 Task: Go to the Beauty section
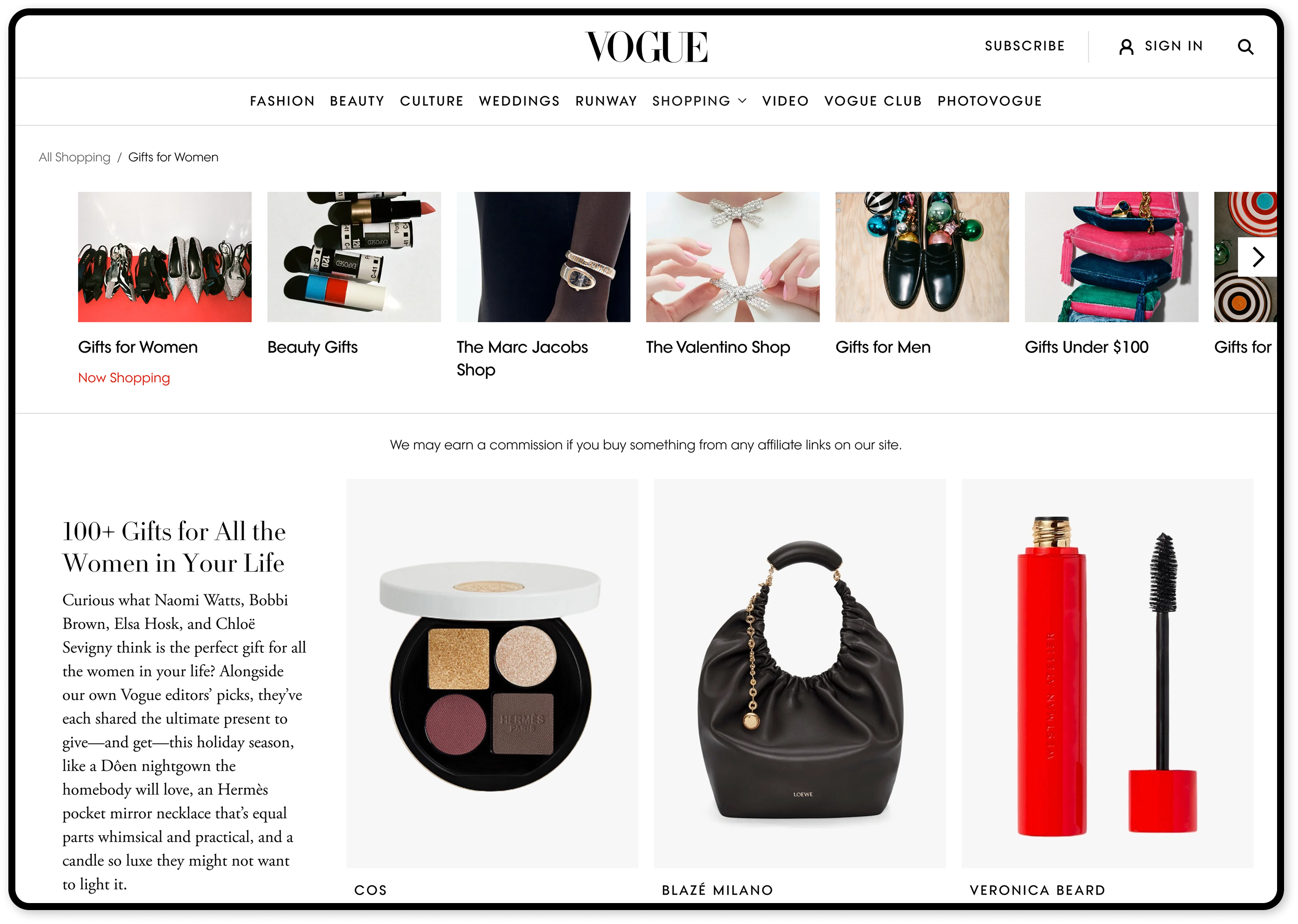pyautogui.click(x=357, y=101)
